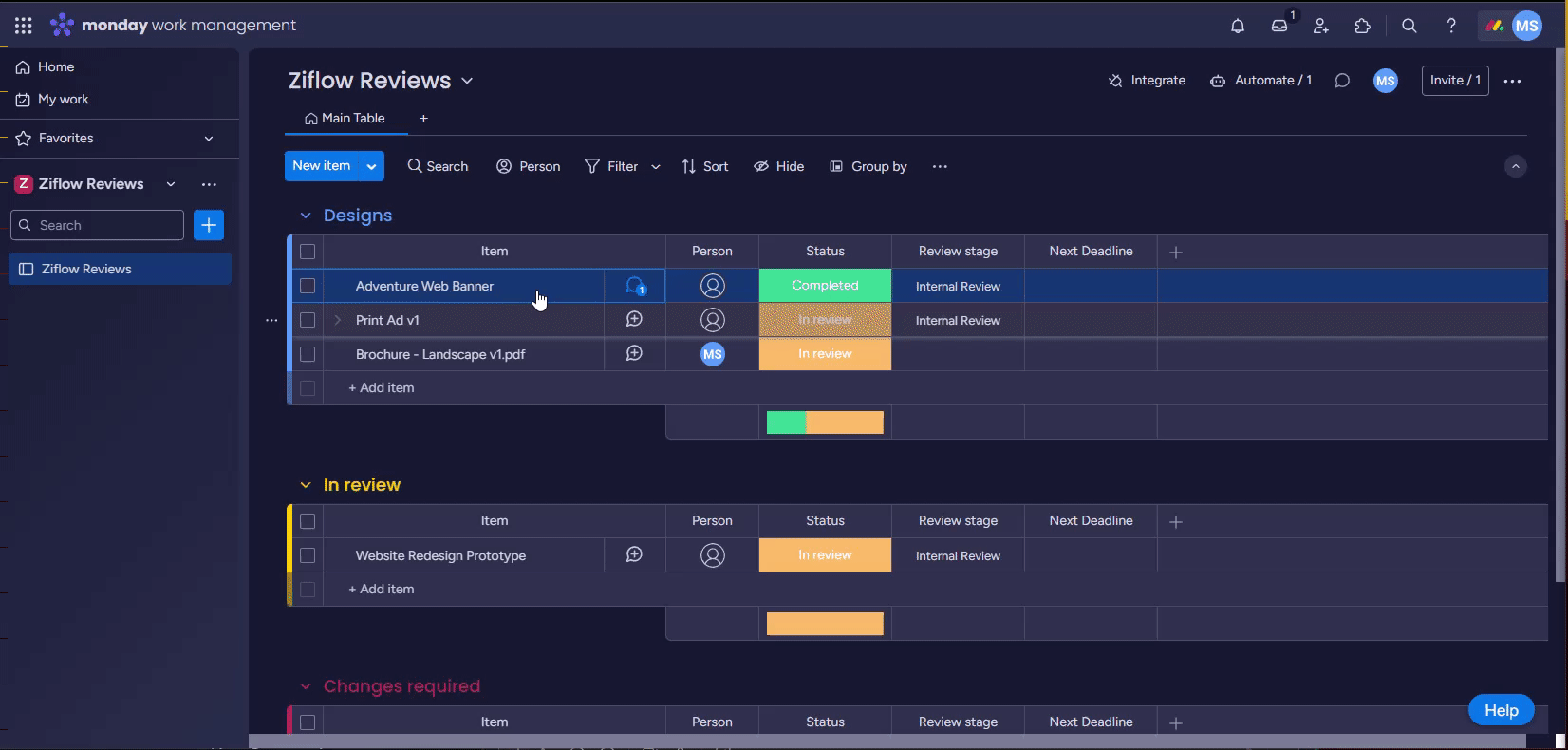Add column in Changes required group
The image size is (1568, 750).
pyautogui.click(x=1176, y=722)
